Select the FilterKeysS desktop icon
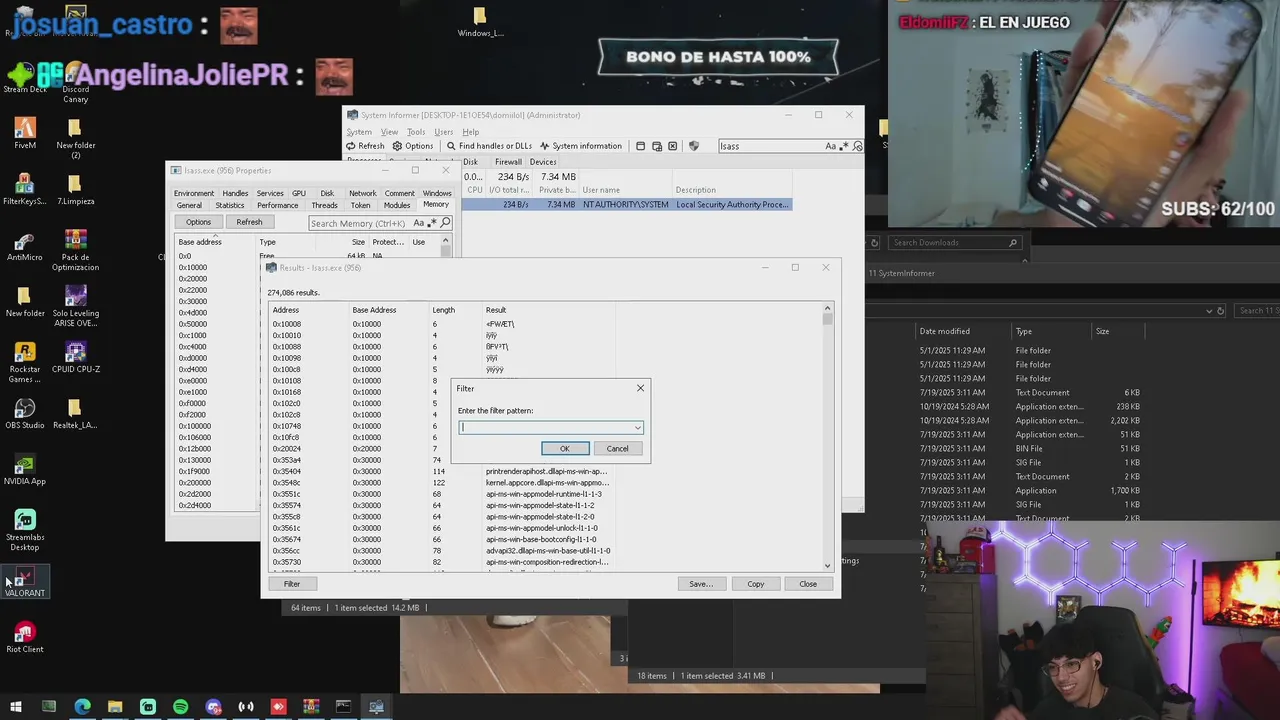This screenshot has width=1280, height=720. 25,190
